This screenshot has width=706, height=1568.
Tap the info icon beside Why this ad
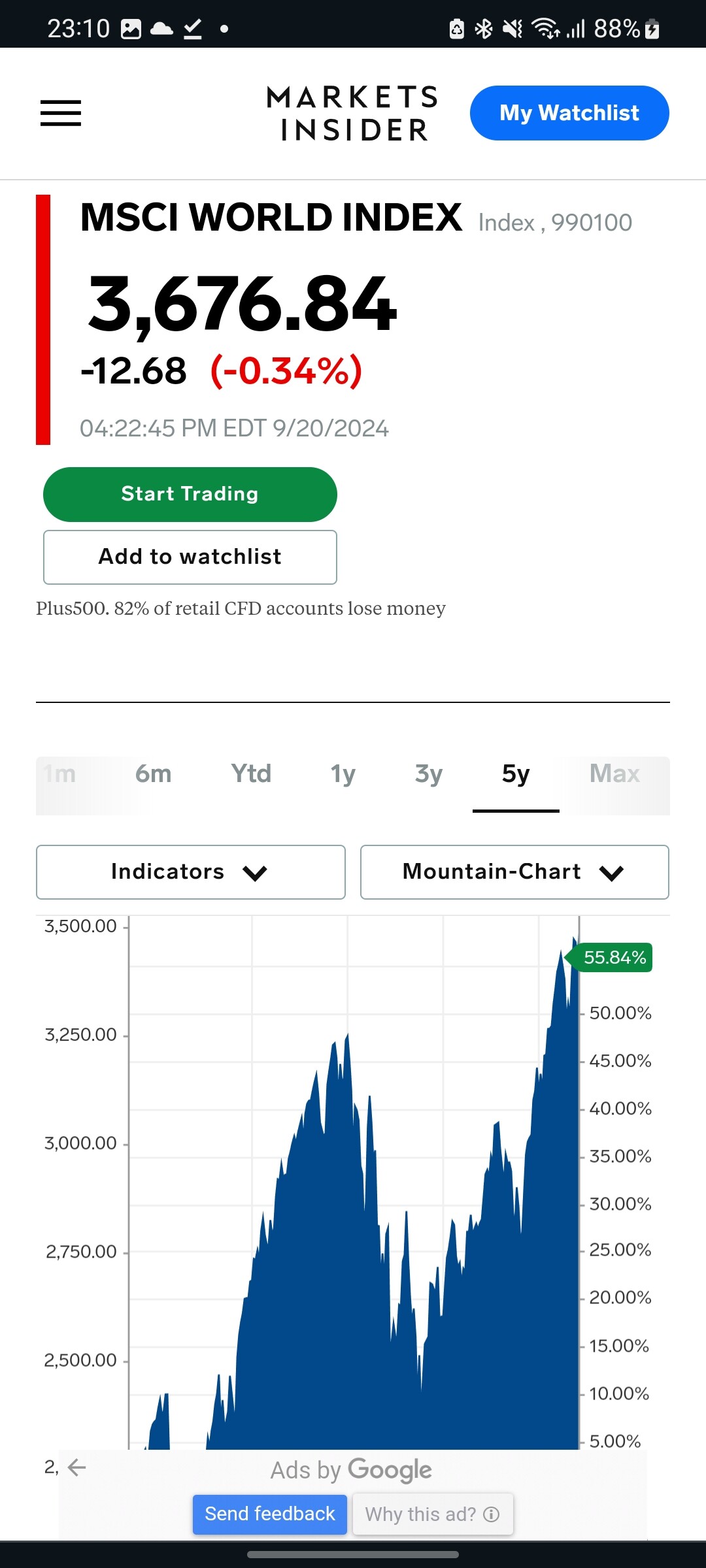(x=492, y=1514)
